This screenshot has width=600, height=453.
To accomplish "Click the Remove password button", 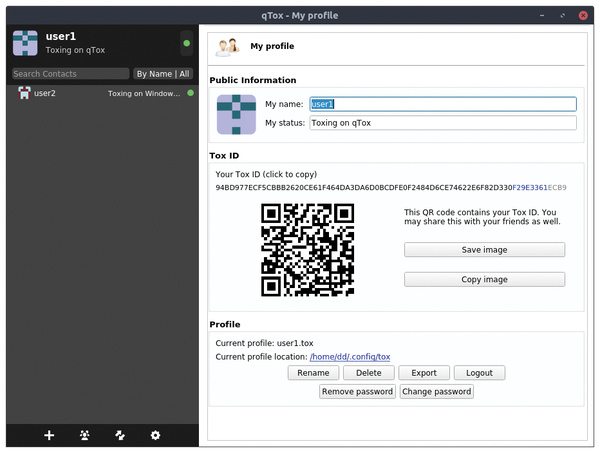I will (x=357, y=391).
